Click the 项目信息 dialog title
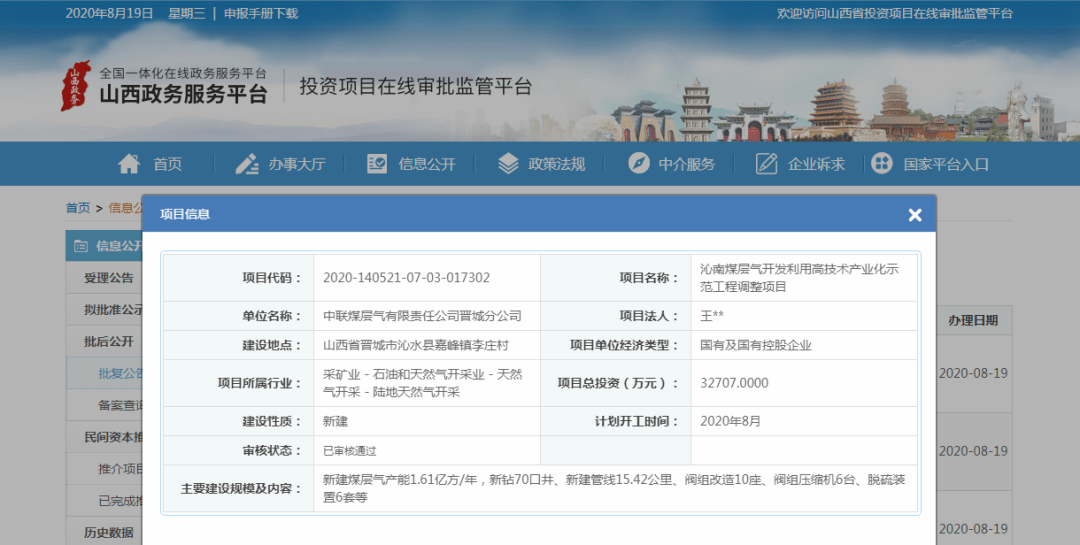The image size is (1080, 545). point(185,214)
